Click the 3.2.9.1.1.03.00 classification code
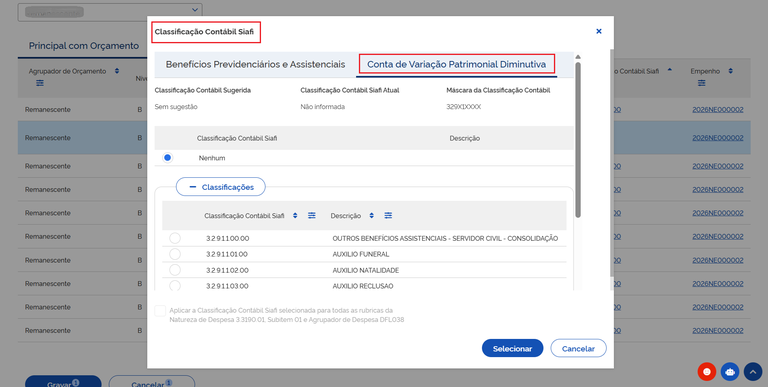The width and height of the screenshot is (768, 387). (x=228, y=286)
